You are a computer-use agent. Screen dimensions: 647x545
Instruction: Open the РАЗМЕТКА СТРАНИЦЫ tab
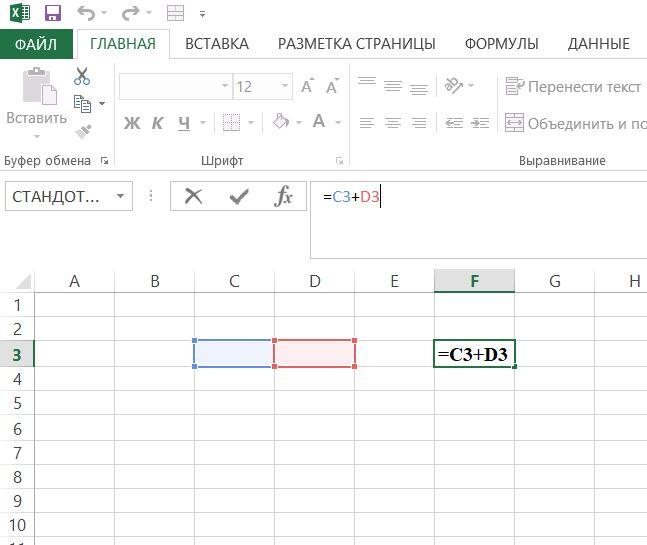tap(357, 44)
